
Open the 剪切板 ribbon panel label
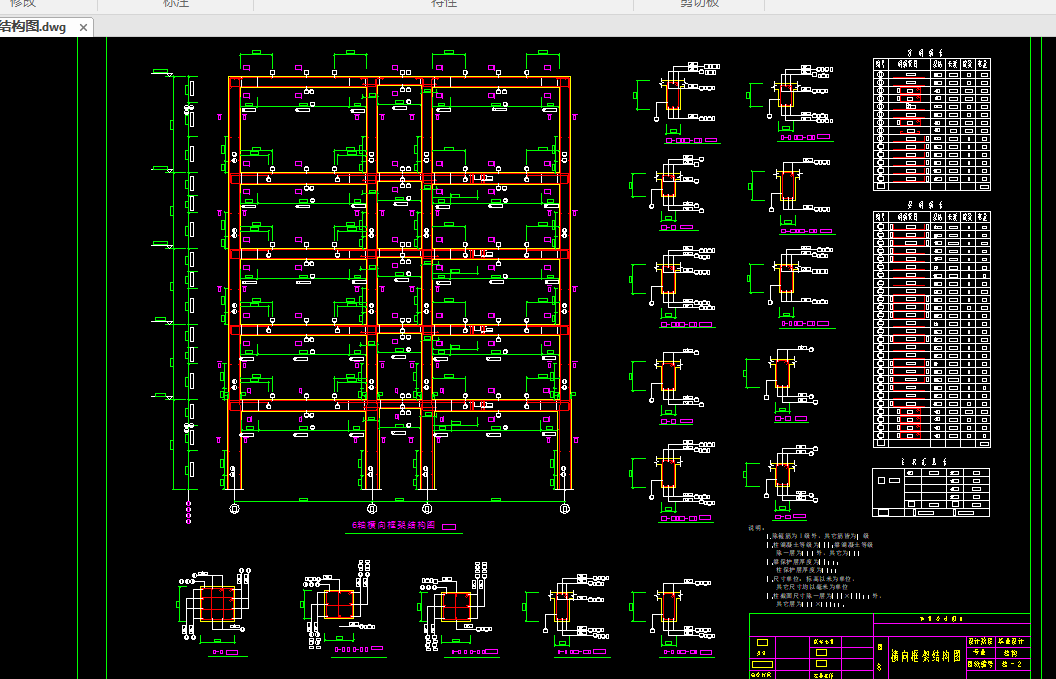[699, 3]
